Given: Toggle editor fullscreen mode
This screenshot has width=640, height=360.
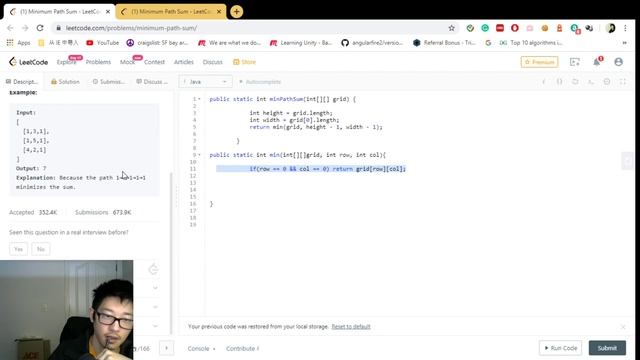Looking at the screenshot, I should (x=623, y=82).
